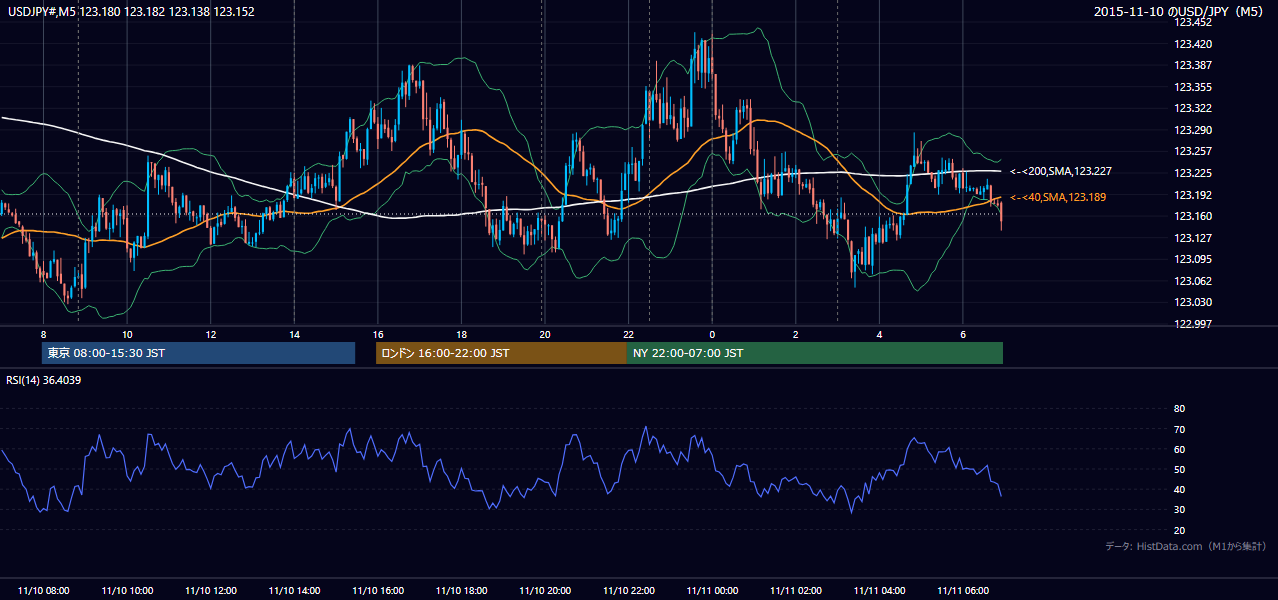
Task: Click the 11/10 08:00 bottom time label
Action: [x=44, y=591]
